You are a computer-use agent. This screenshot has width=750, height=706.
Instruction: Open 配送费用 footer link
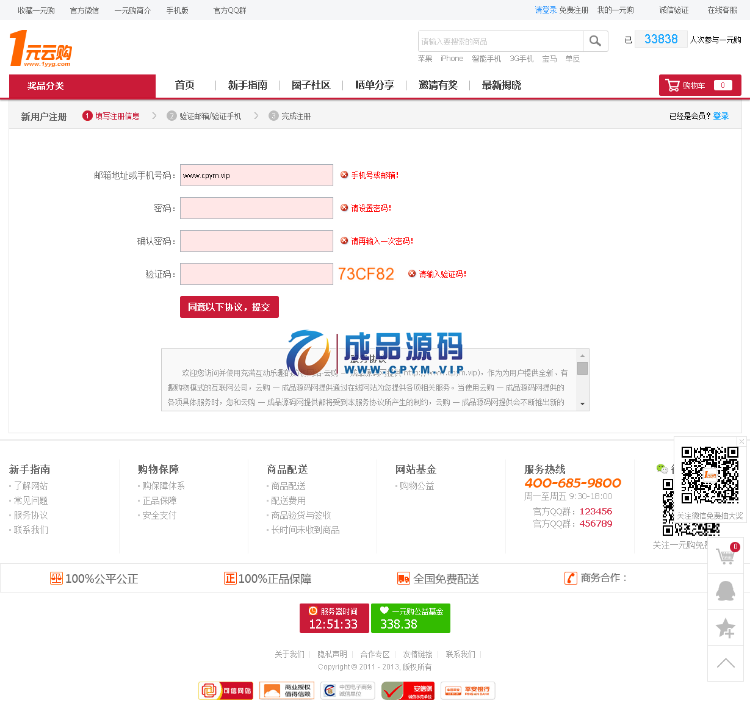click(x=288, y=501)
